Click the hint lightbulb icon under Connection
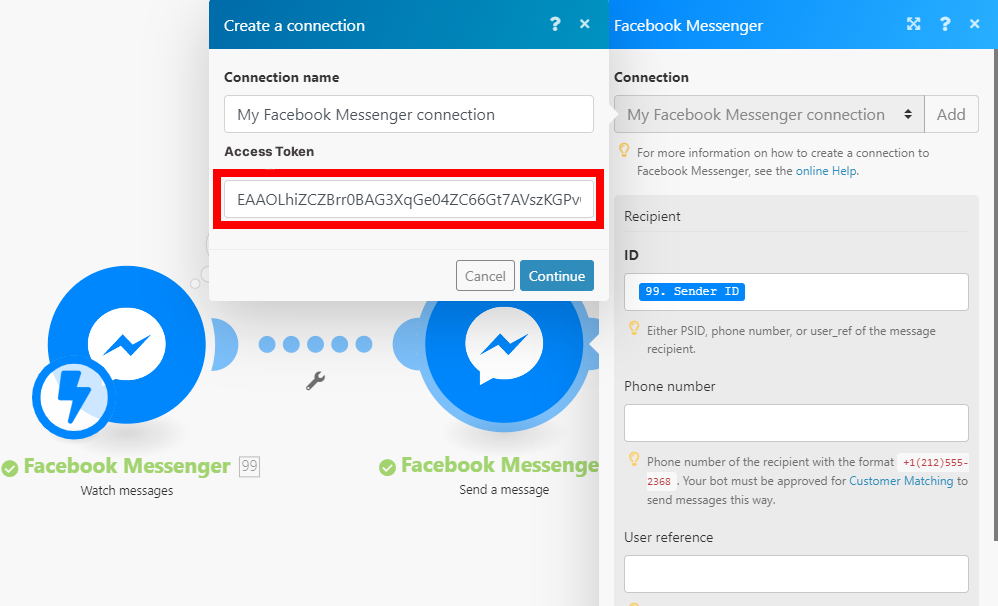This screenshot has width=998, height=606. coord(624,151)
